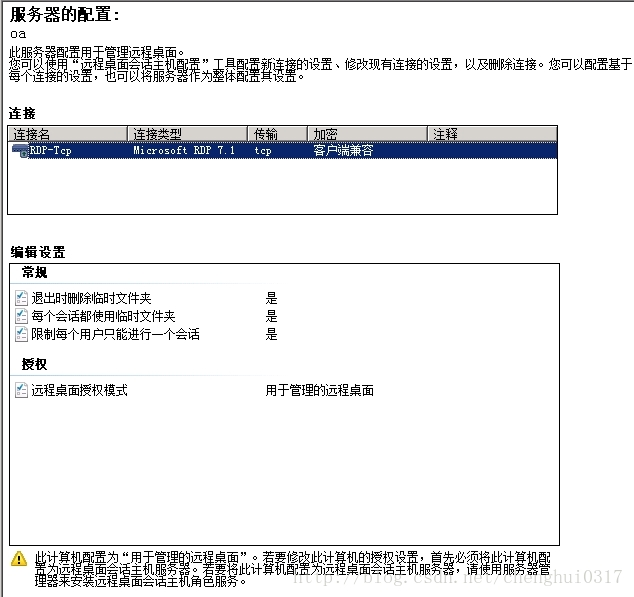Viewport: 634px width, 597px height.
Task: Click the 是 value for 退出时删除临时文件夹
Action: [x=271, y=298]
